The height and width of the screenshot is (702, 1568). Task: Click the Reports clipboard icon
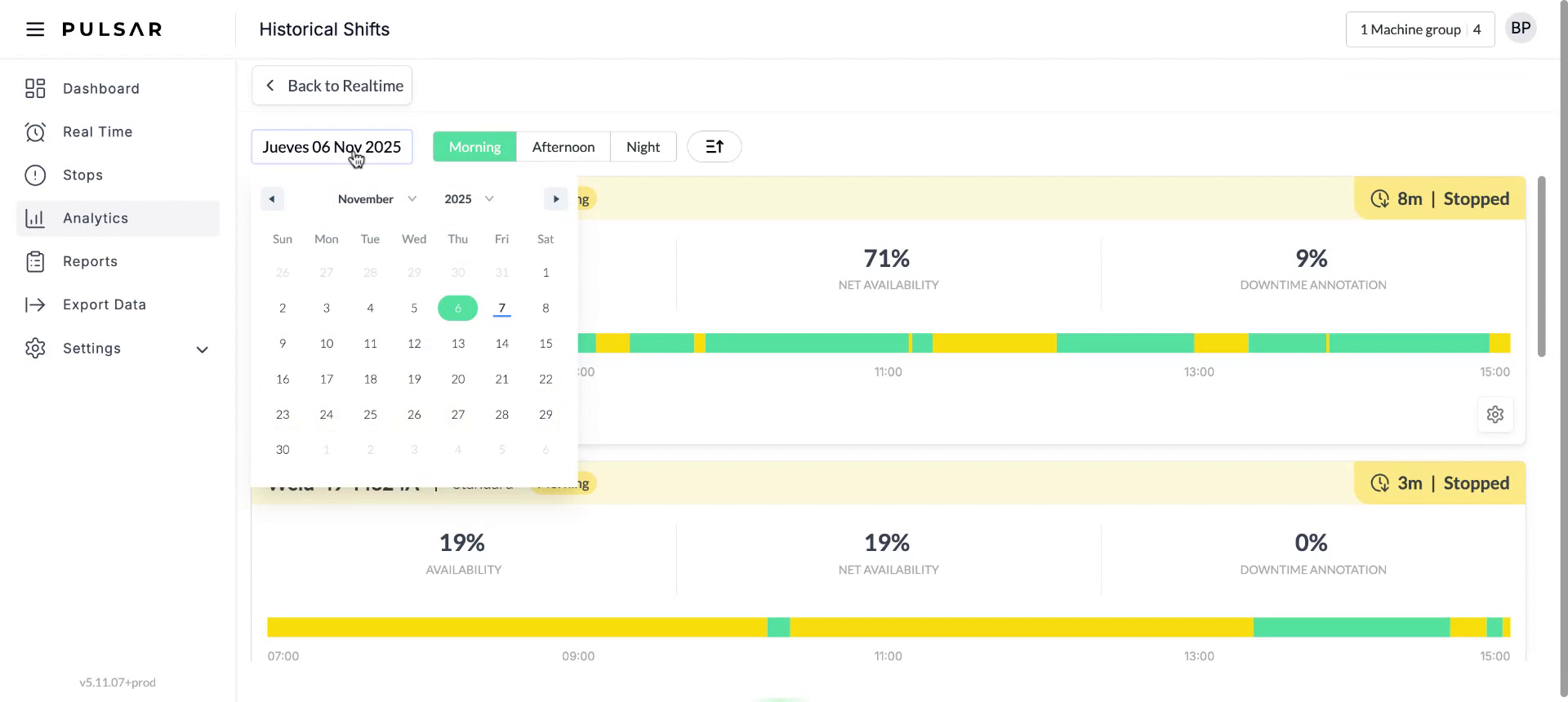[35, 262]
